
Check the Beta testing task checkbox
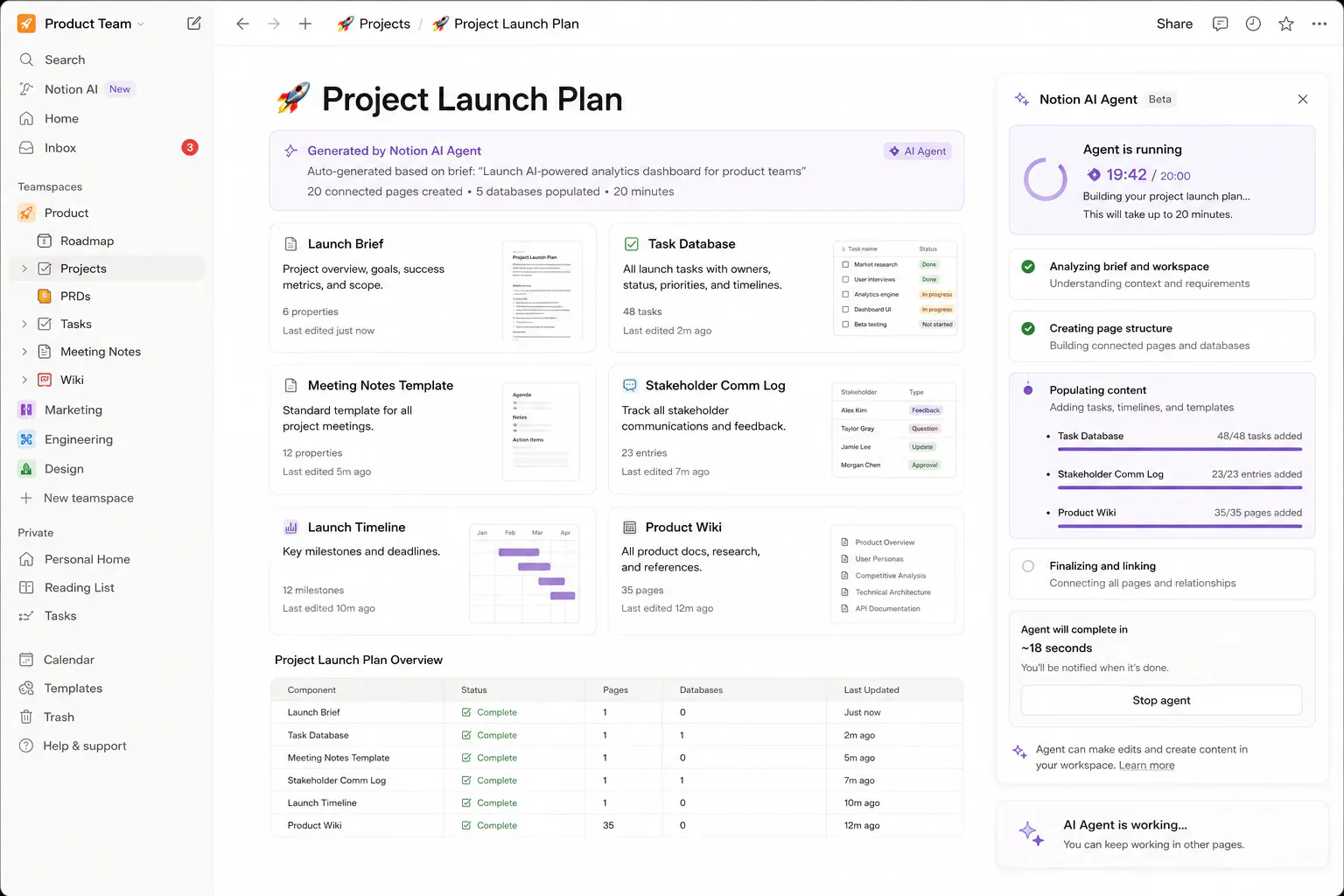click(845, 324)
